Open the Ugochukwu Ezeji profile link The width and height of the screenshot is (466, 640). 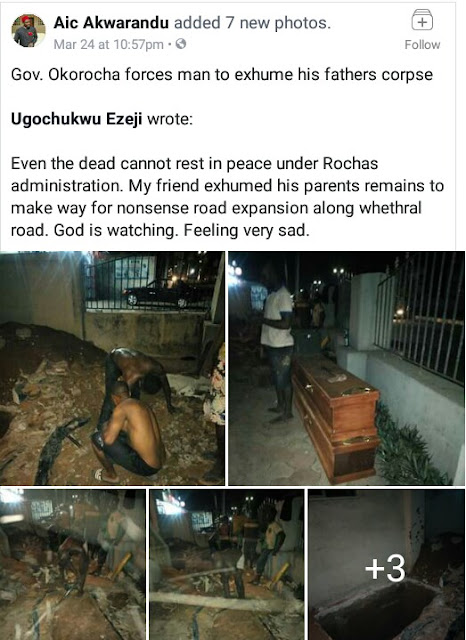pyautogui.click(x=76, y=119)
